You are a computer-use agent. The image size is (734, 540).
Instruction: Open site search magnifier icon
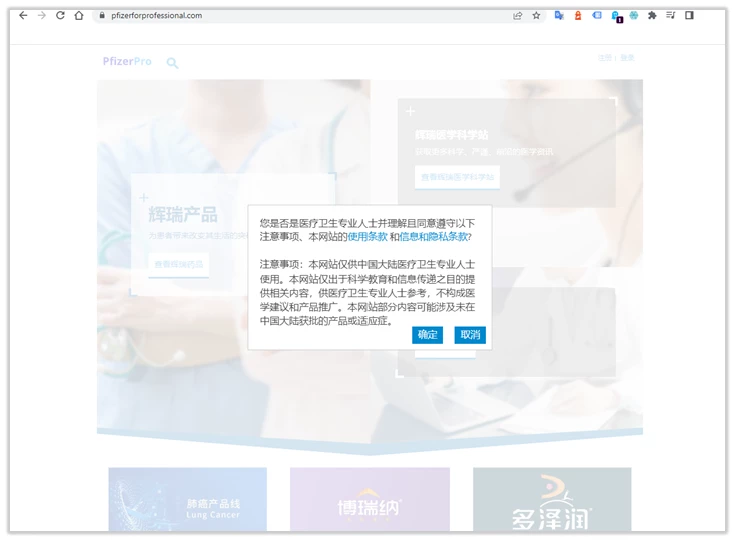[x=172, y=63]
